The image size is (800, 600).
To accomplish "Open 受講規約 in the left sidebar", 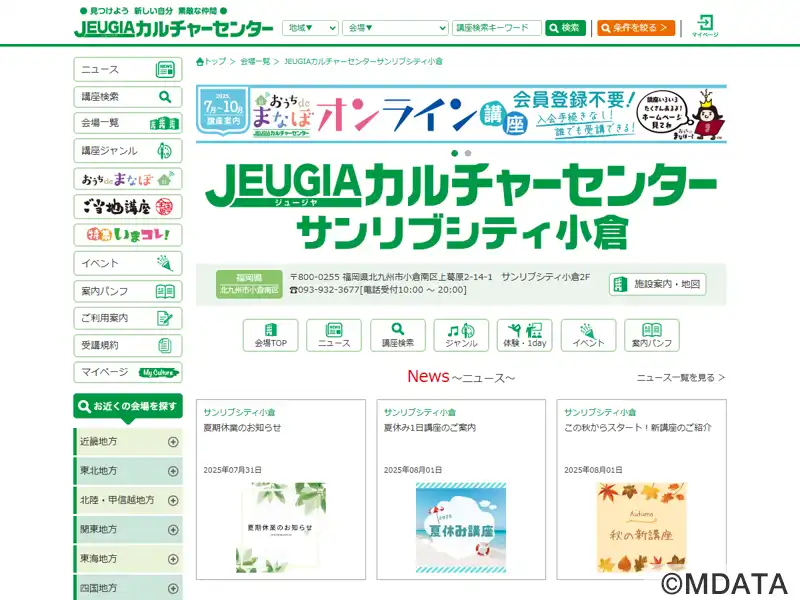I will (x=128, y=345).
